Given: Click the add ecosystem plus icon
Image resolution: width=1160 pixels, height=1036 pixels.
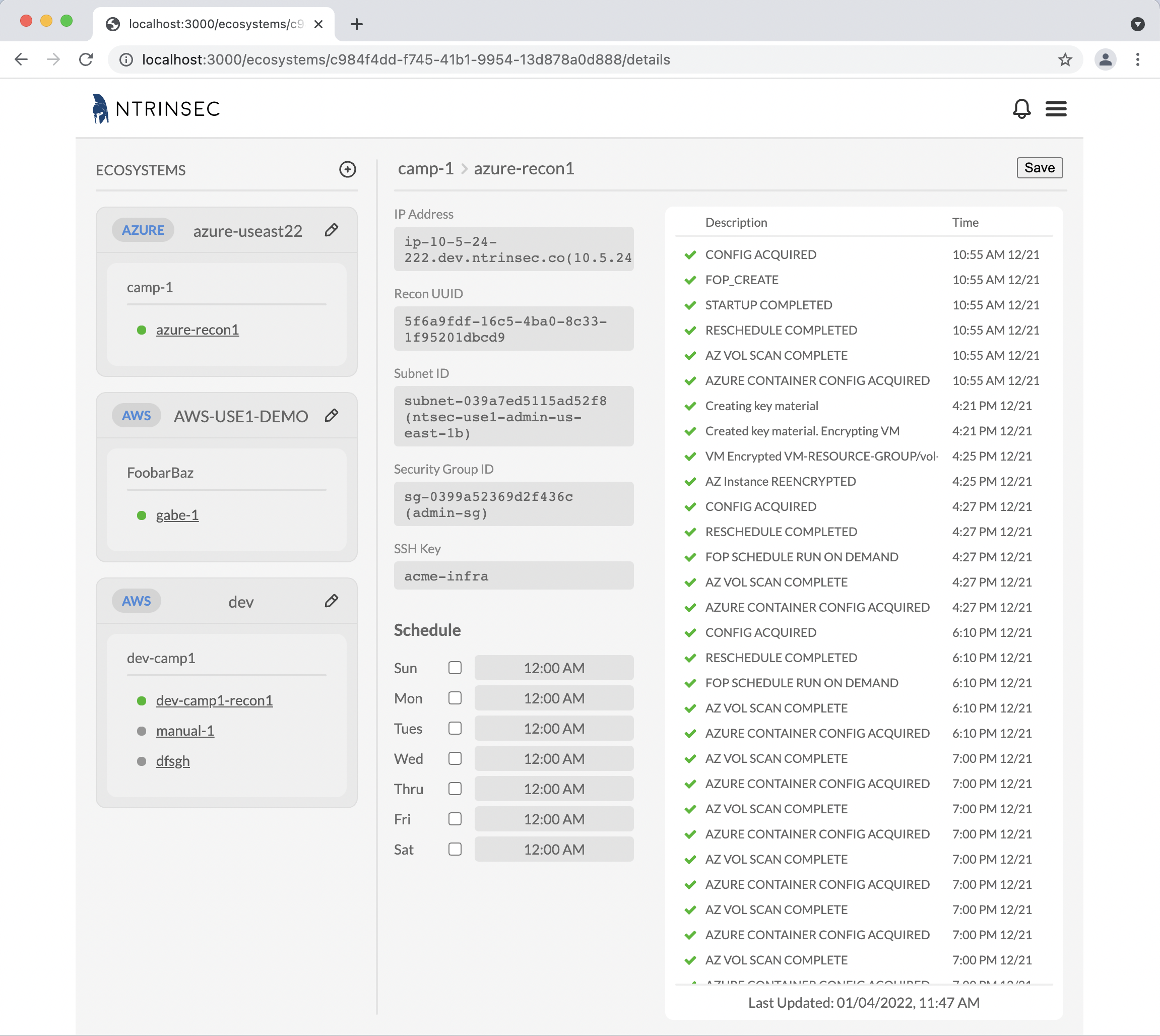Looking at the screenshot, I should [x=347, y=169].
